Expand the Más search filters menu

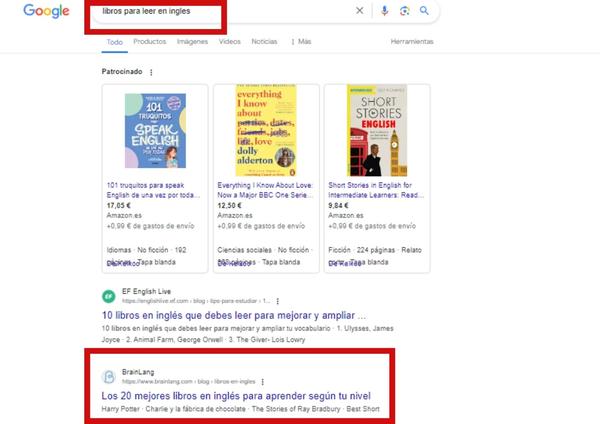click(x=301, y=42)
